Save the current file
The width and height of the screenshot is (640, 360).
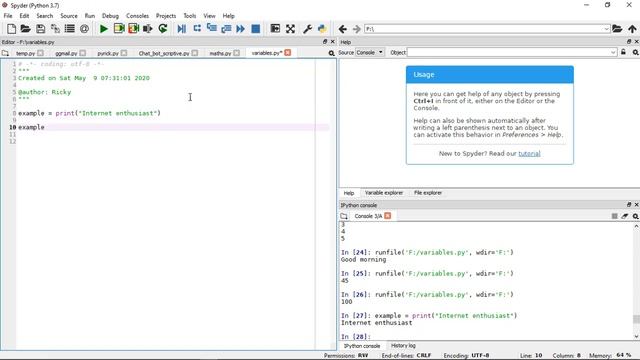(40, 29)
